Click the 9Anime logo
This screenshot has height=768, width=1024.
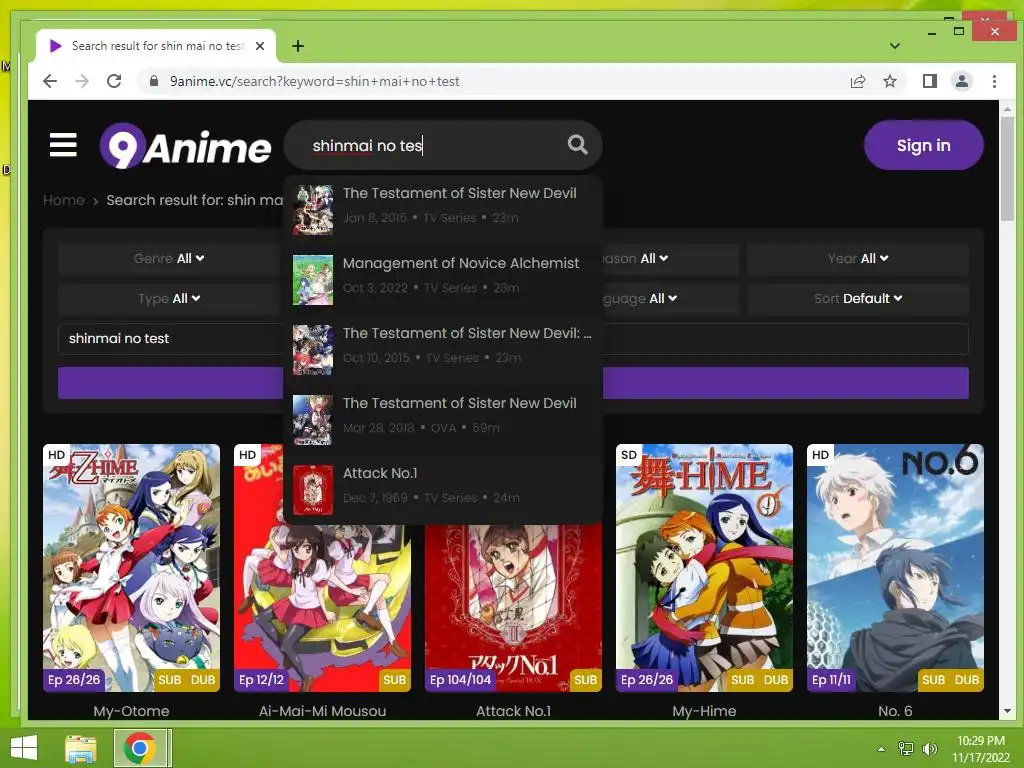pyautogui.click(x=185, y=146)
